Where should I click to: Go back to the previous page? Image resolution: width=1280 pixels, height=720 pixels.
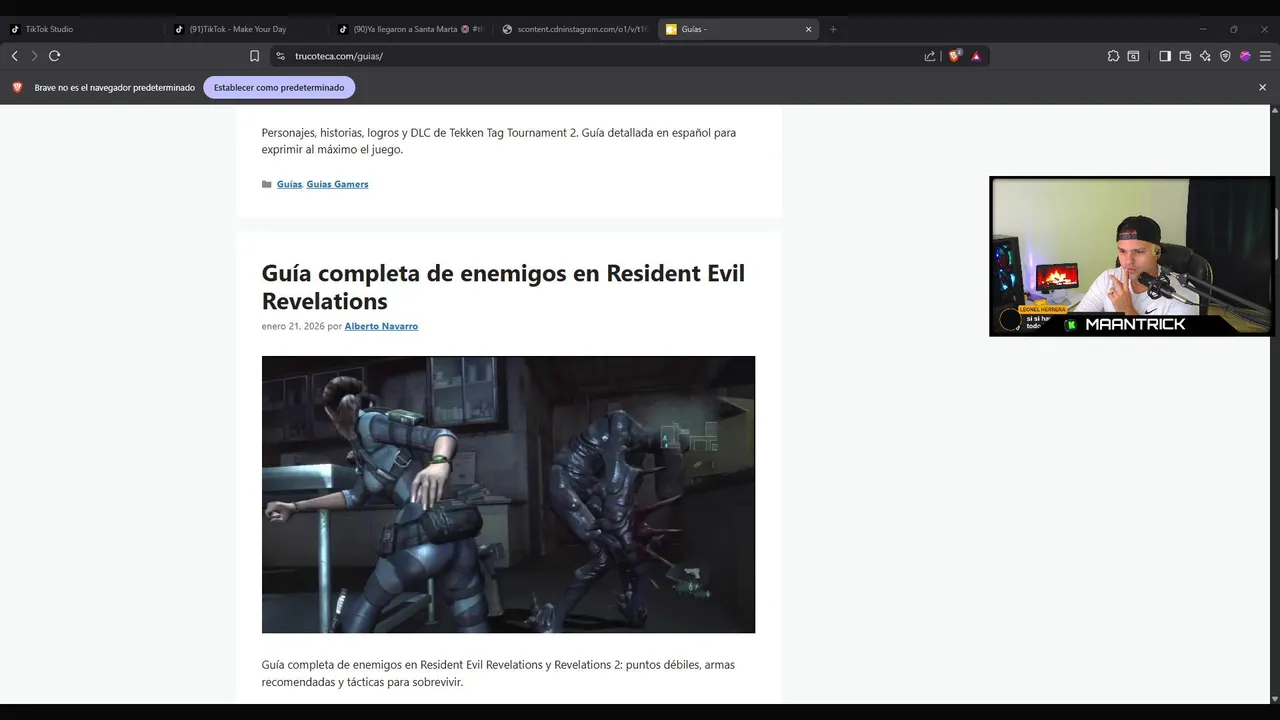coord(14,56)
